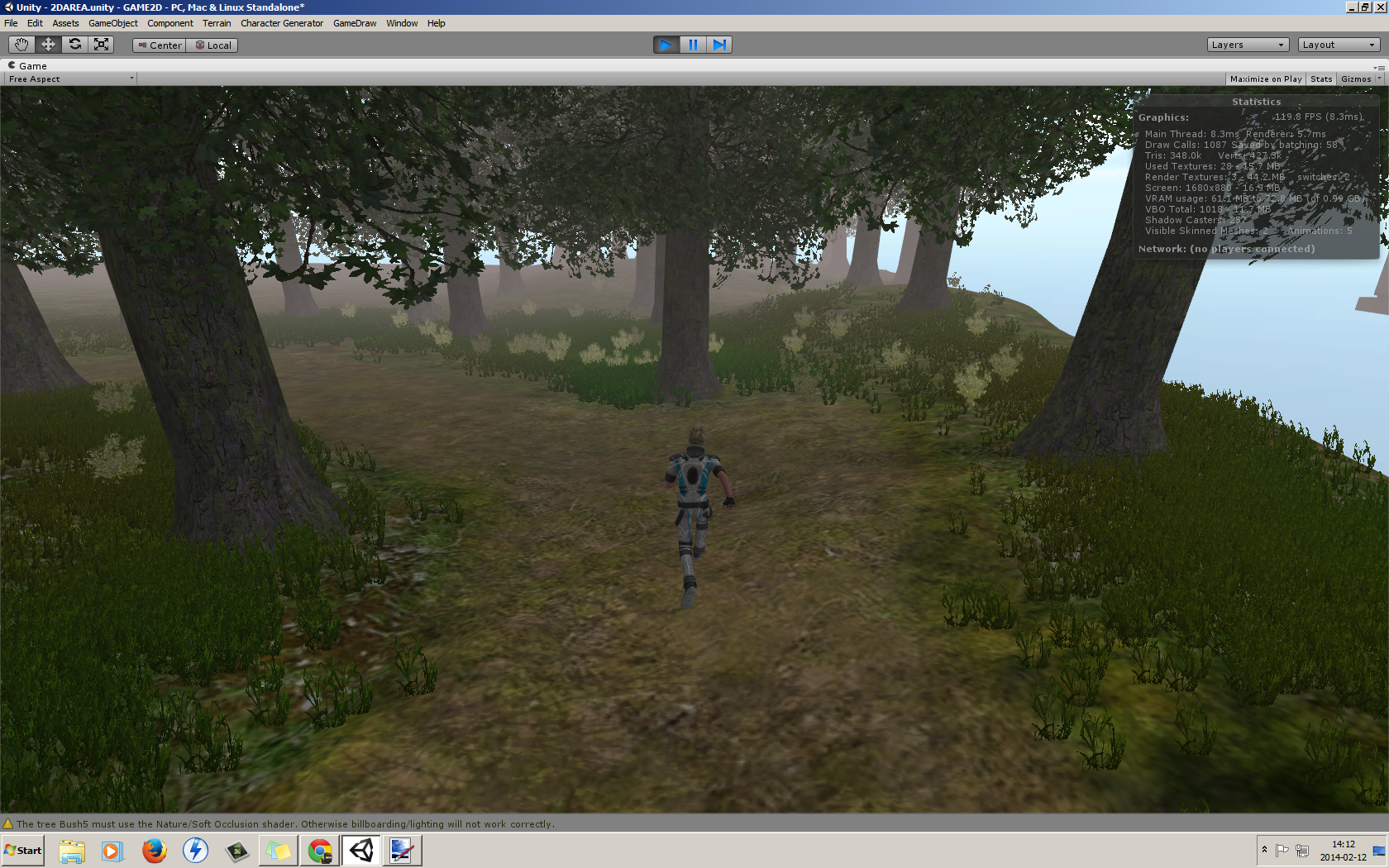Open the Gizmos dropdown
The image size is (1389, 868).
1356,79
